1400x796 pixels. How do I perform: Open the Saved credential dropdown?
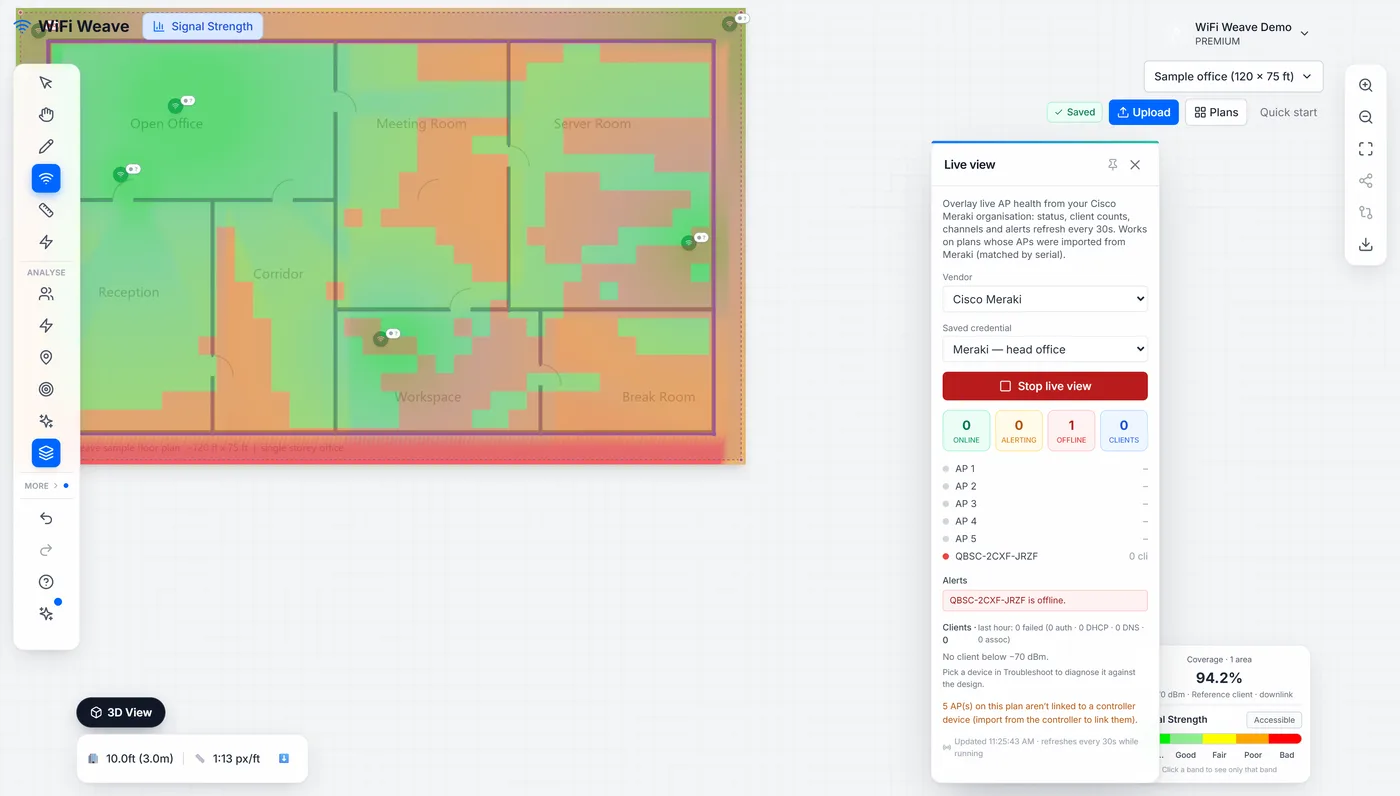1045,349
